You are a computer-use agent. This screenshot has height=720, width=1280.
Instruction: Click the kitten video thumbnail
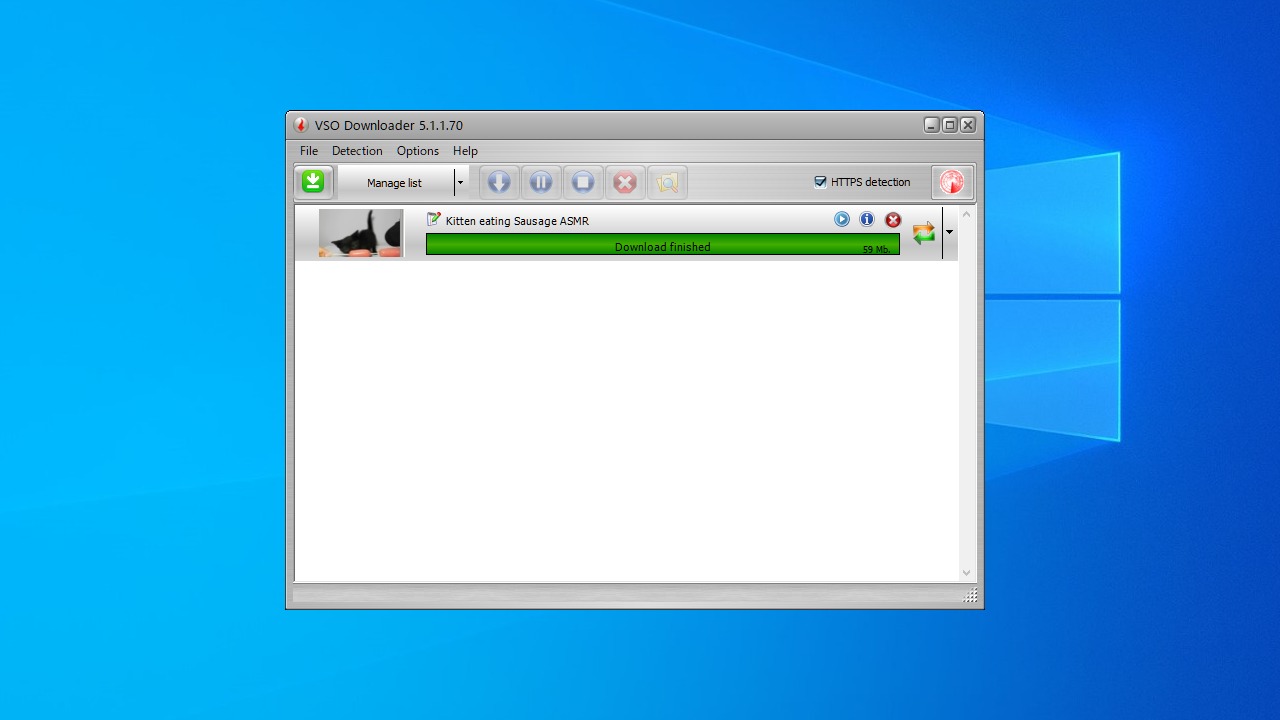[361, 233]
